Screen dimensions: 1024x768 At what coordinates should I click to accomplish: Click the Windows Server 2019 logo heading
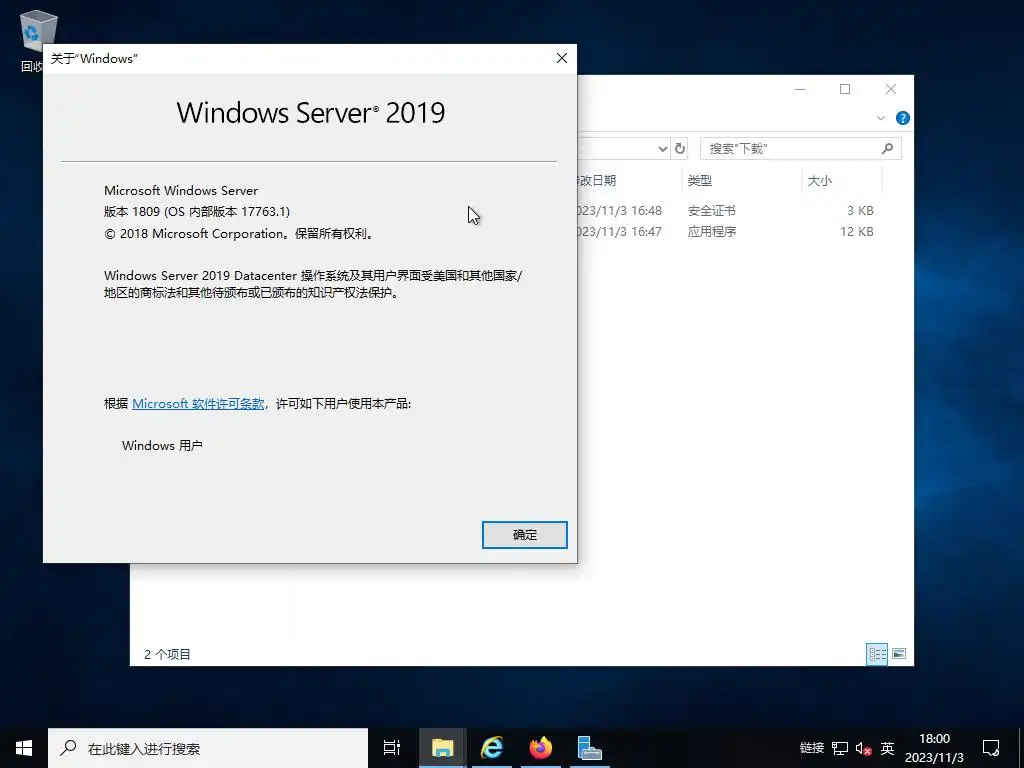tap(311, 113)
